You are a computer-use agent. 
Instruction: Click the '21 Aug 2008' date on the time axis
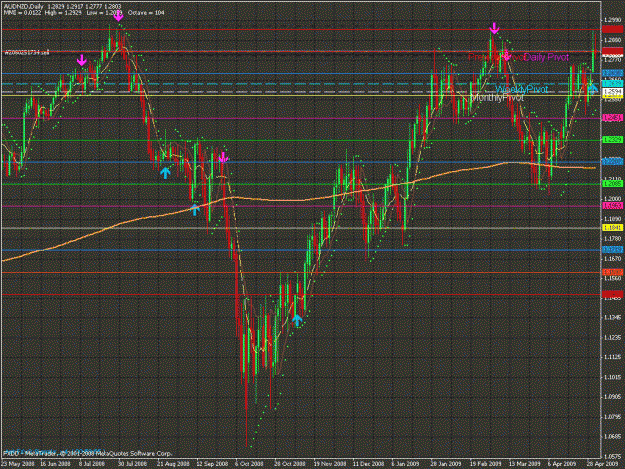(173, 464)
